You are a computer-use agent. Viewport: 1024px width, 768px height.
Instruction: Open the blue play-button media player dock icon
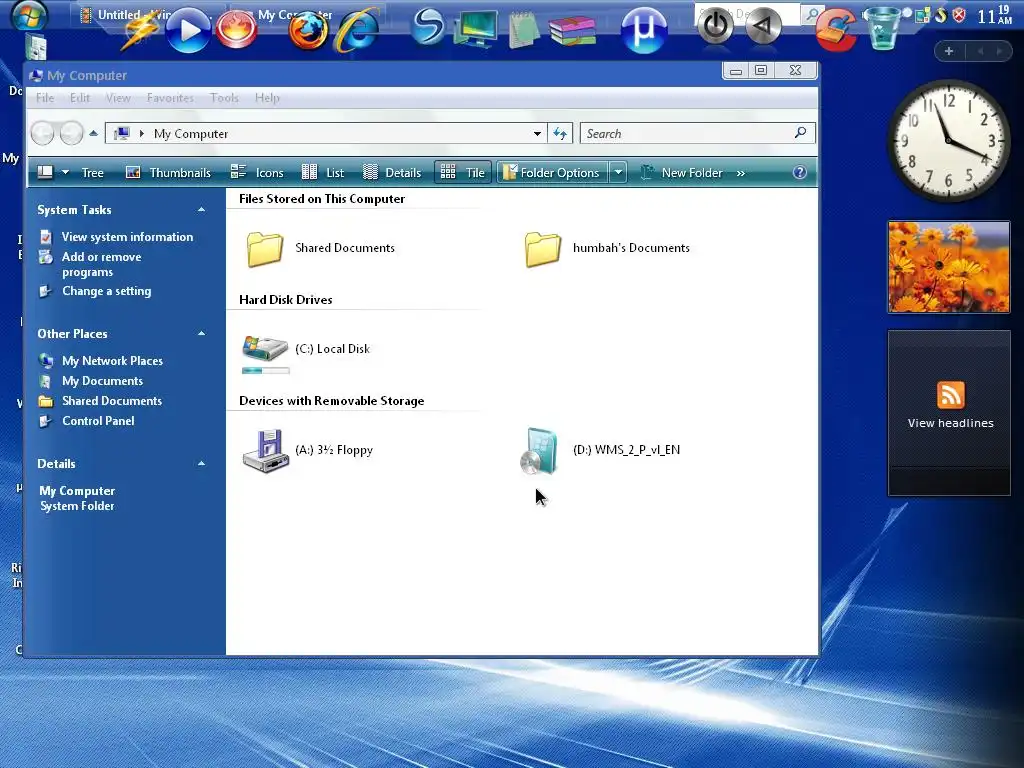click(187, 30)
